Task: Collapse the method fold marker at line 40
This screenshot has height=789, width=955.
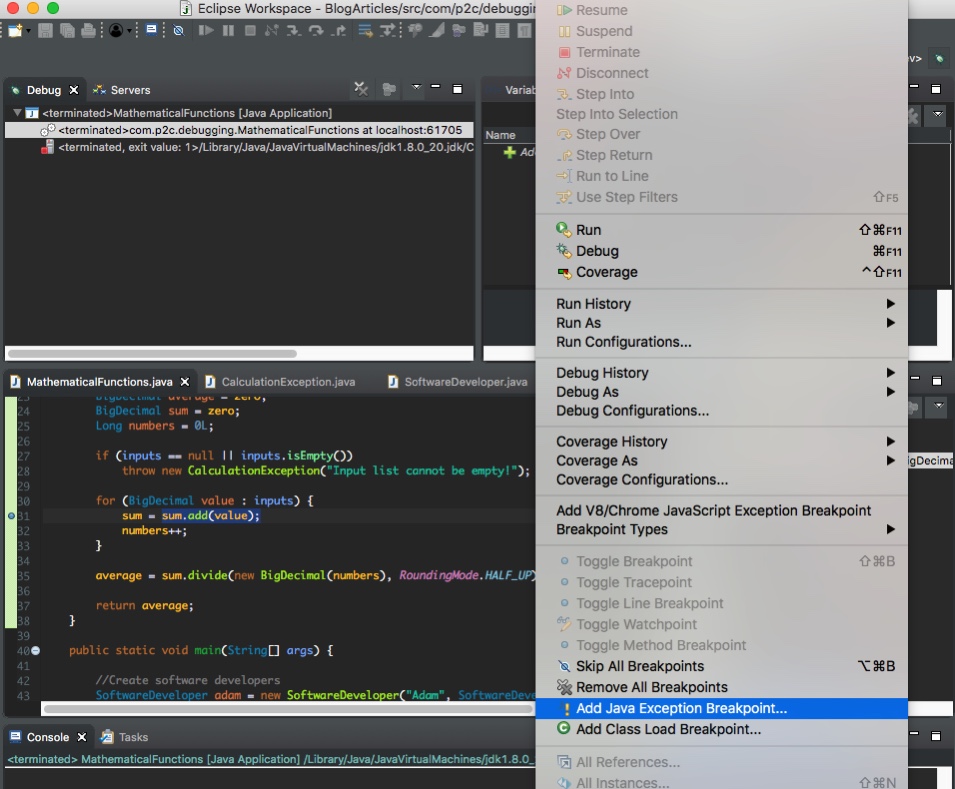Action: [36, 650]
